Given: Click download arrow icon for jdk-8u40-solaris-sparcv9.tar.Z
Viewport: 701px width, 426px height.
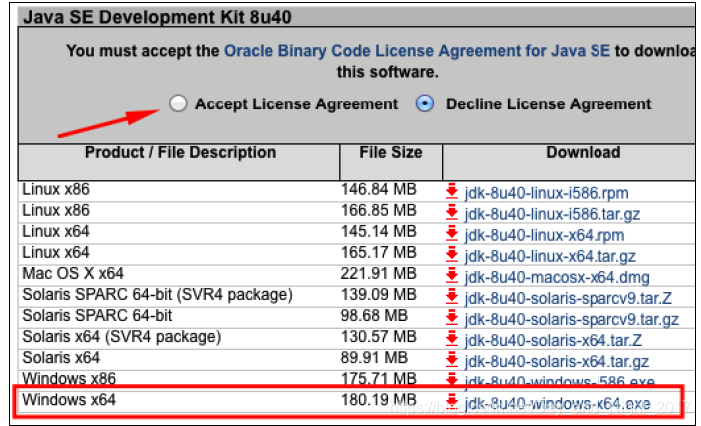Looking at the screenshot, I should pyautogui.click(x=452, y=296).
